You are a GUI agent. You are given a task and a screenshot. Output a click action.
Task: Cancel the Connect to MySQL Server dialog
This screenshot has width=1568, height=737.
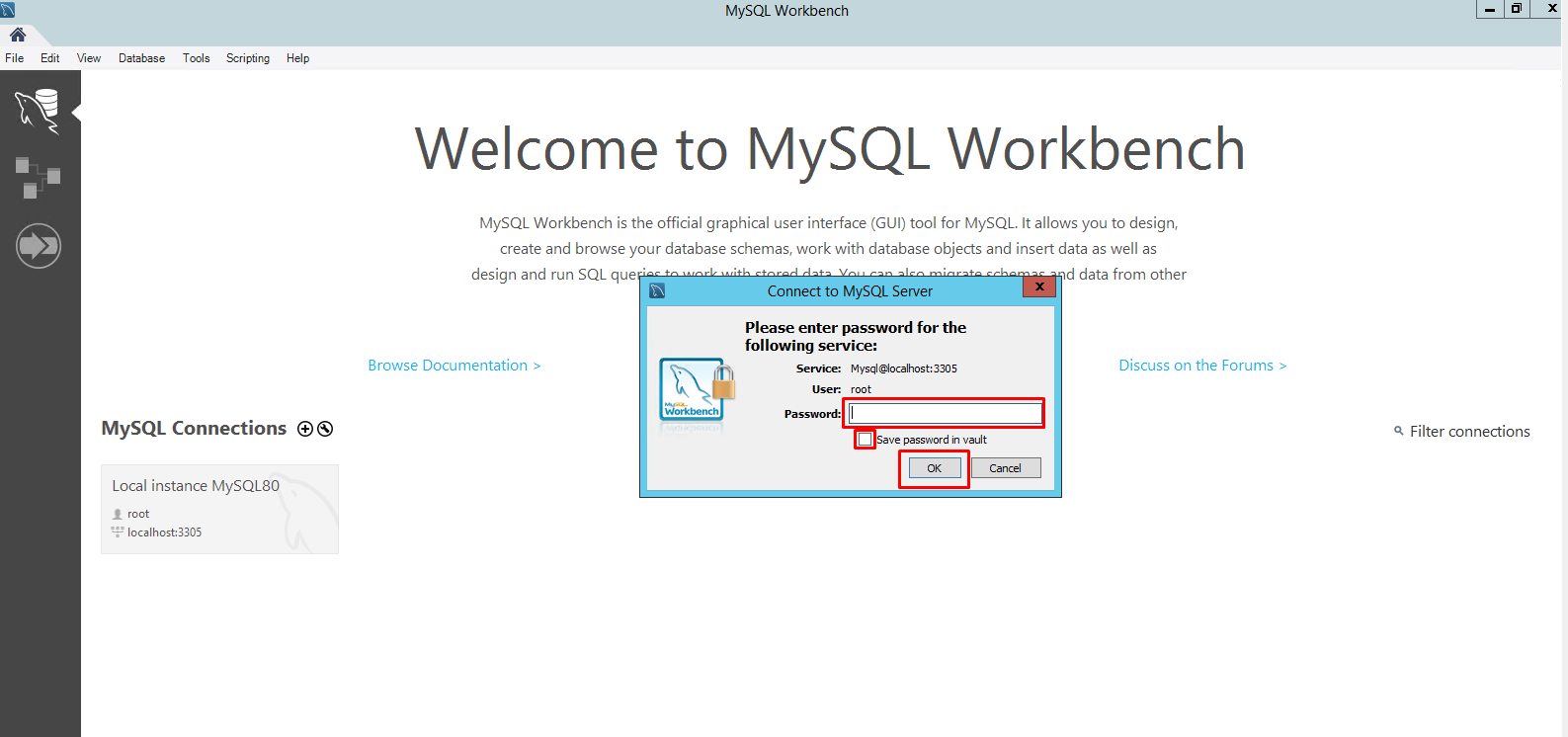tap(1006, 468)
